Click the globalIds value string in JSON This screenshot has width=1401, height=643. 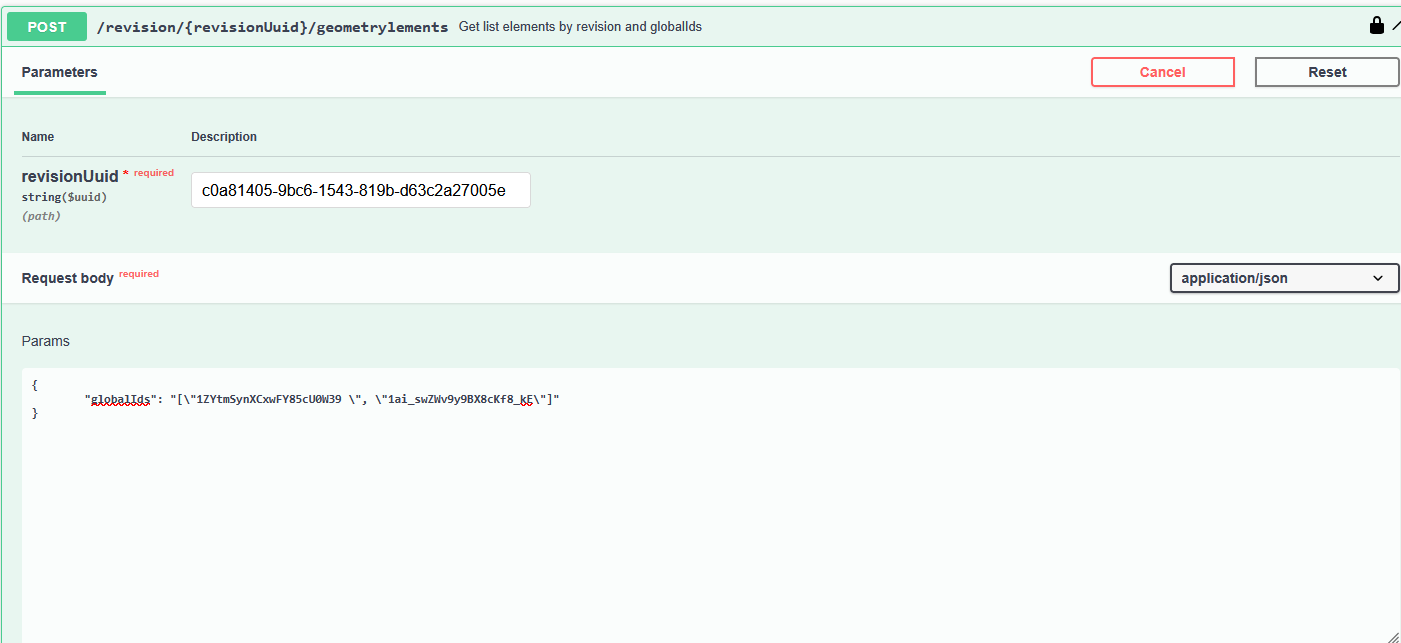tap(364, 399)
